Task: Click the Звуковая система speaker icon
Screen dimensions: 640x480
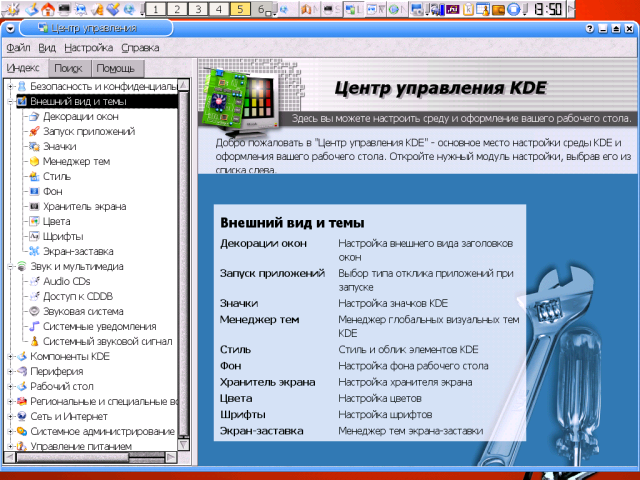Action: (35, 311)
